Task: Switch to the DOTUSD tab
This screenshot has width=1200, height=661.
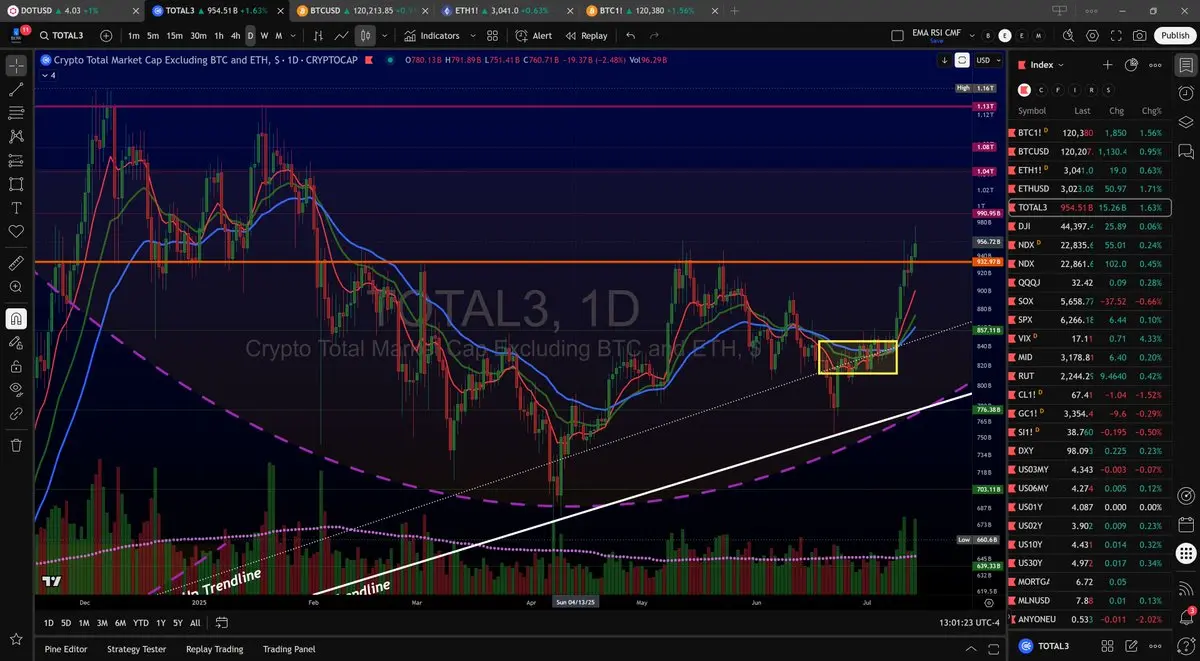Action: 70,10
